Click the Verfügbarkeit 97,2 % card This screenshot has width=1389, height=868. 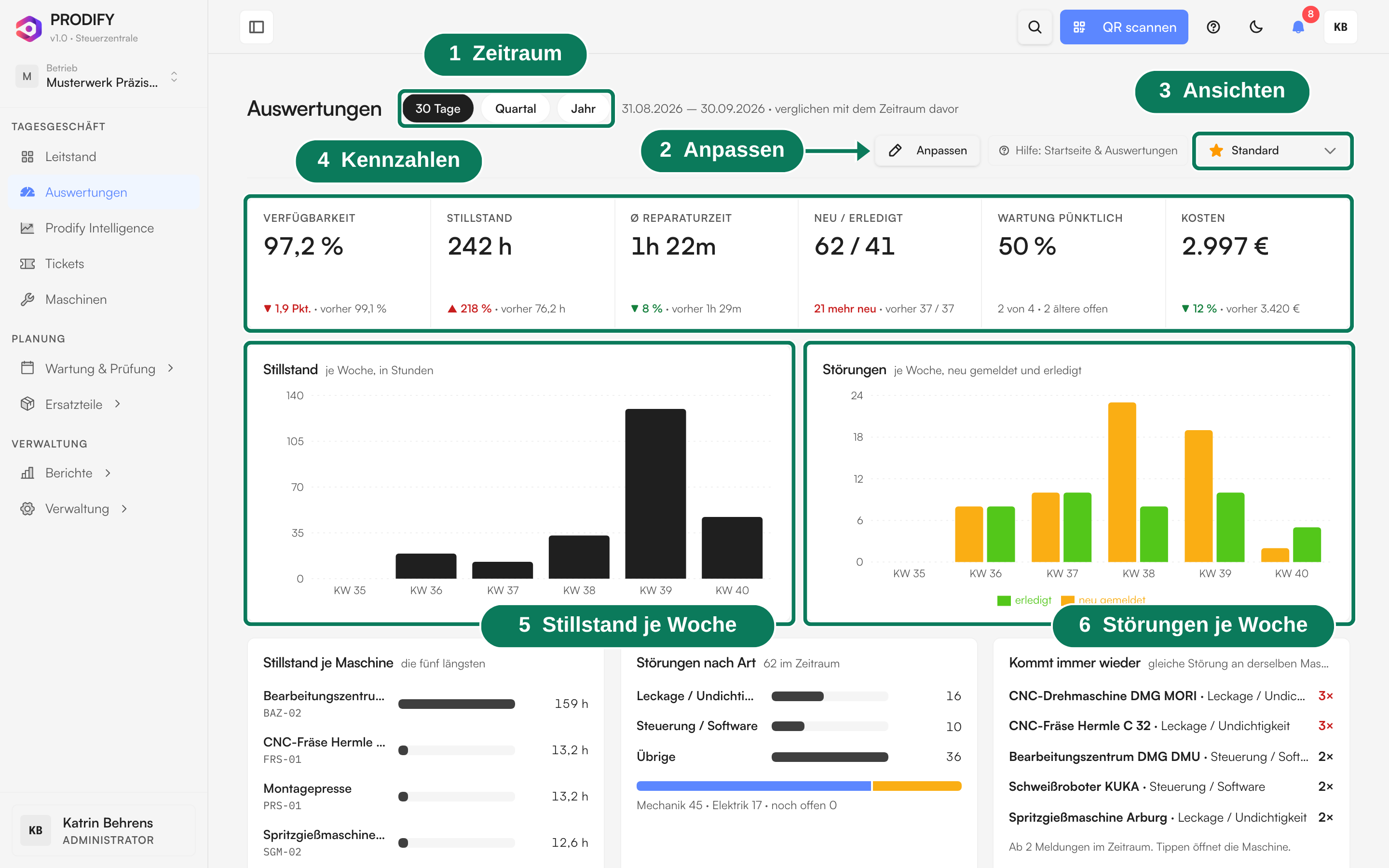point(339,263)
